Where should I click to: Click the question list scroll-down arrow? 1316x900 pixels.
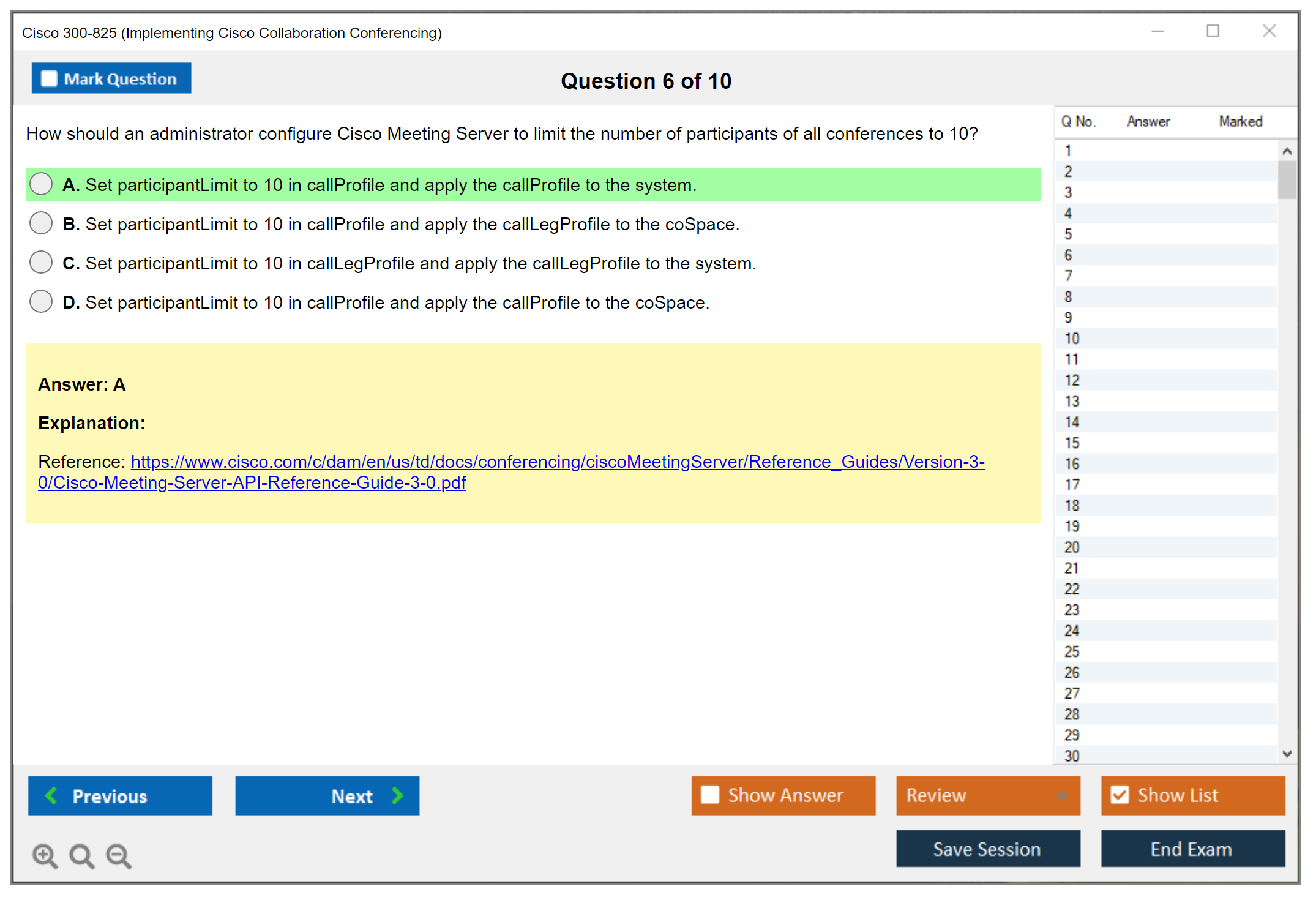pos(1287,754)
